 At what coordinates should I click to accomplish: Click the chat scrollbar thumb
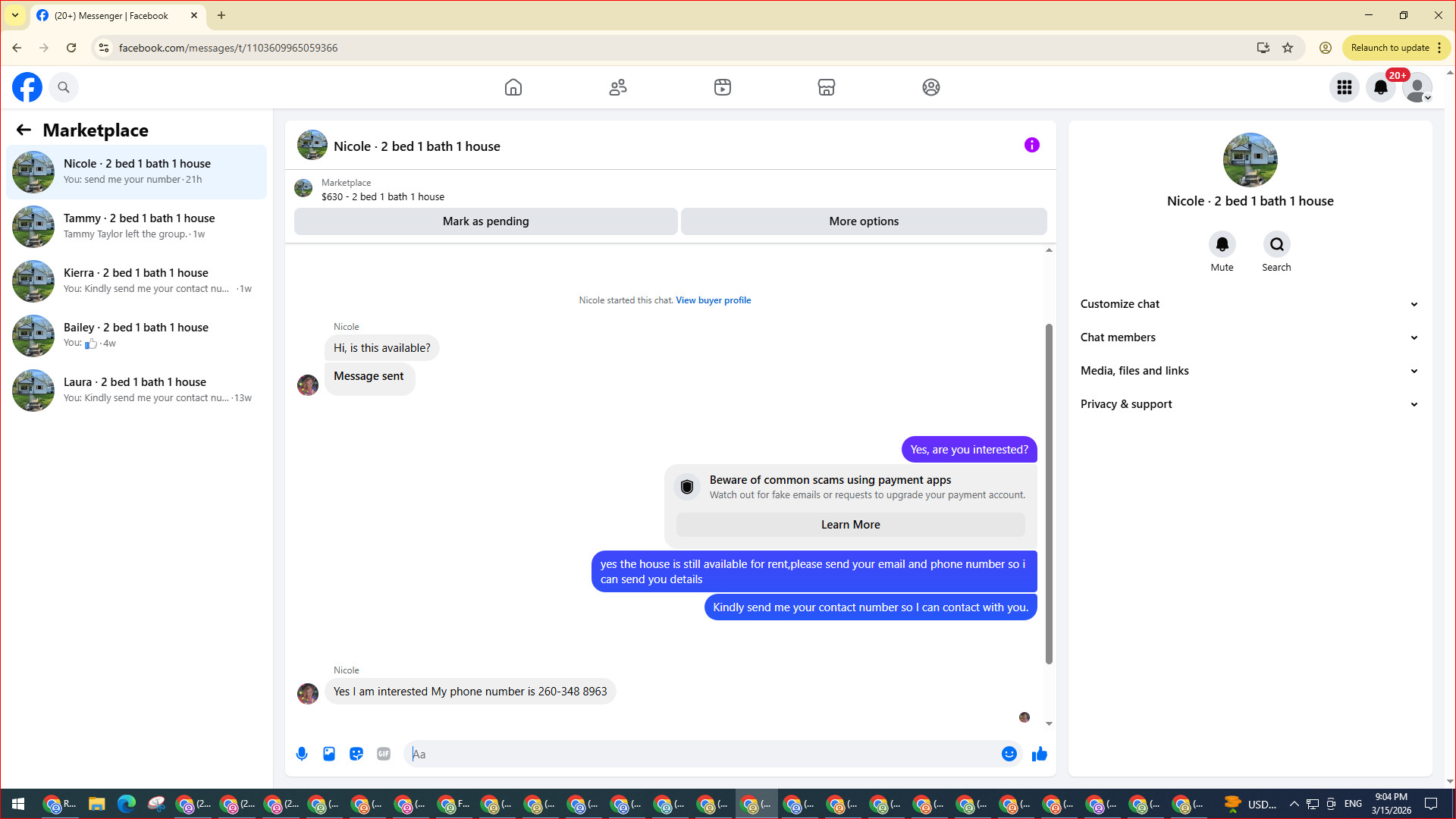click(x=1049, y=494)
